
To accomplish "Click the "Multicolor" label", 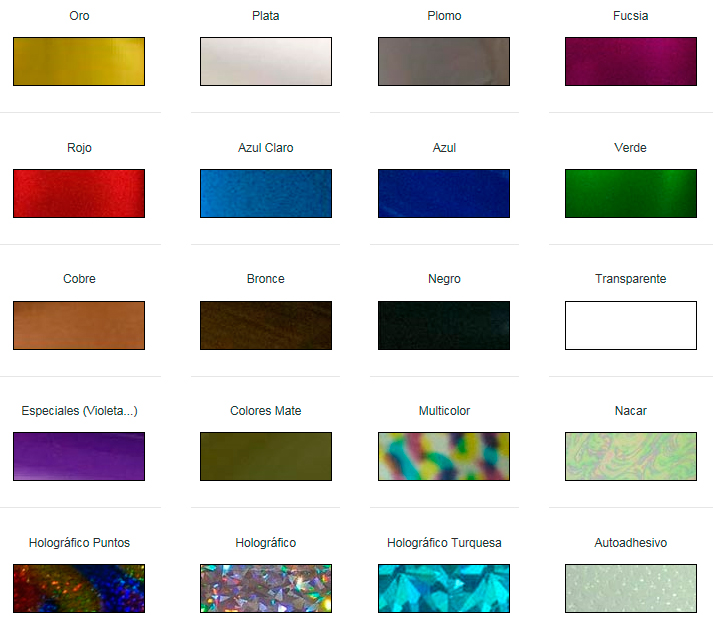I will pos(444,411).
